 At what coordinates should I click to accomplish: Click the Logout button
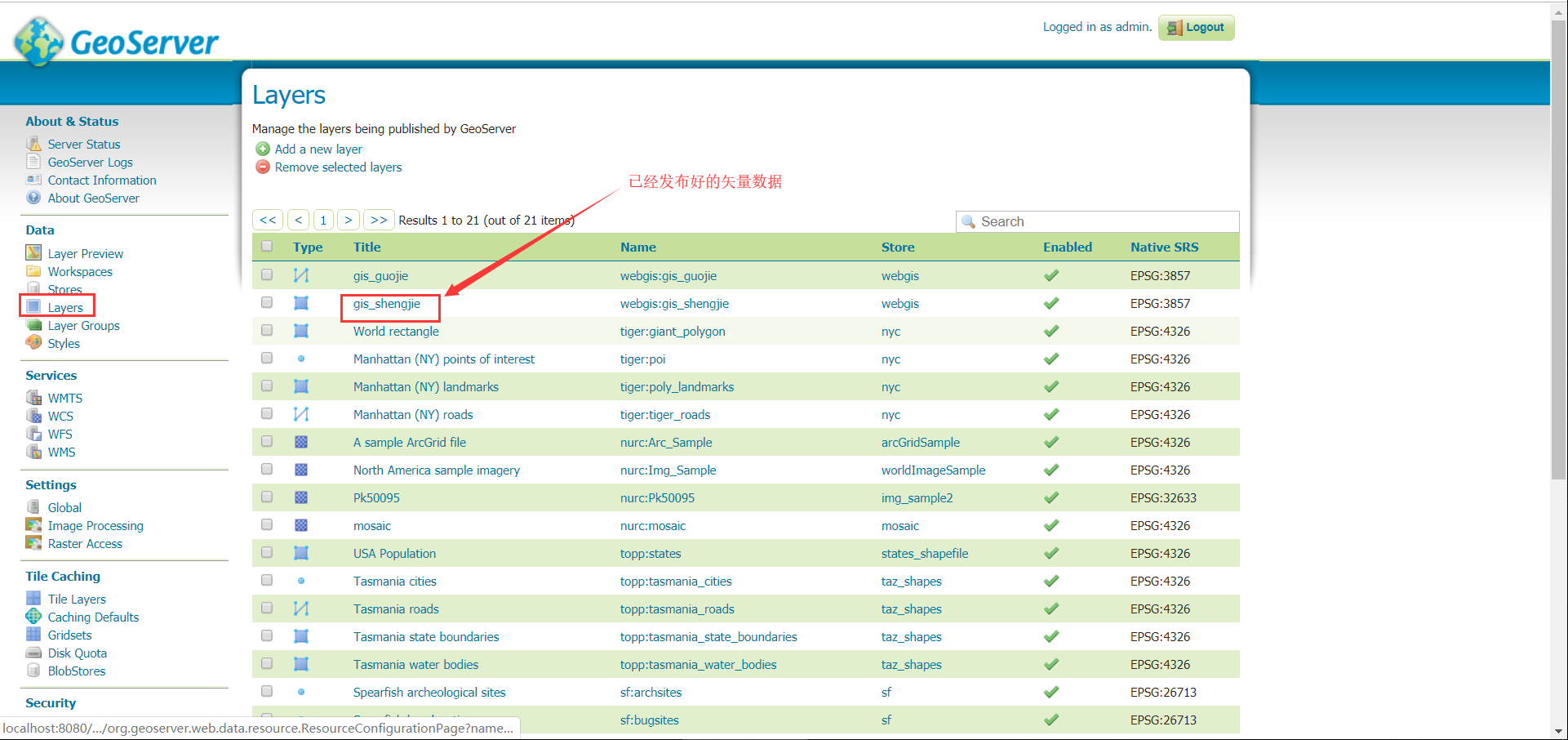click(x=1196, y=27)
